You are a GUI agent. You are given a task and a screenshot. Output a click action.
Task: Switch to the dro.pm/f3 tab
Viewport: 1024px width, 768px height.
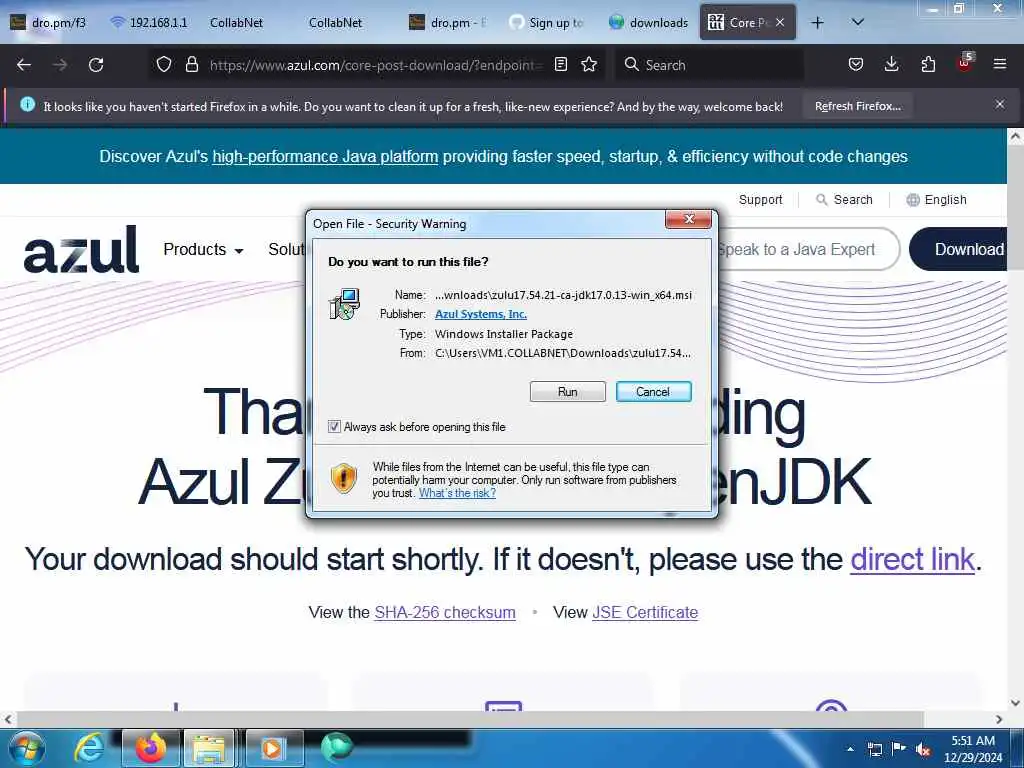point(50,23)
